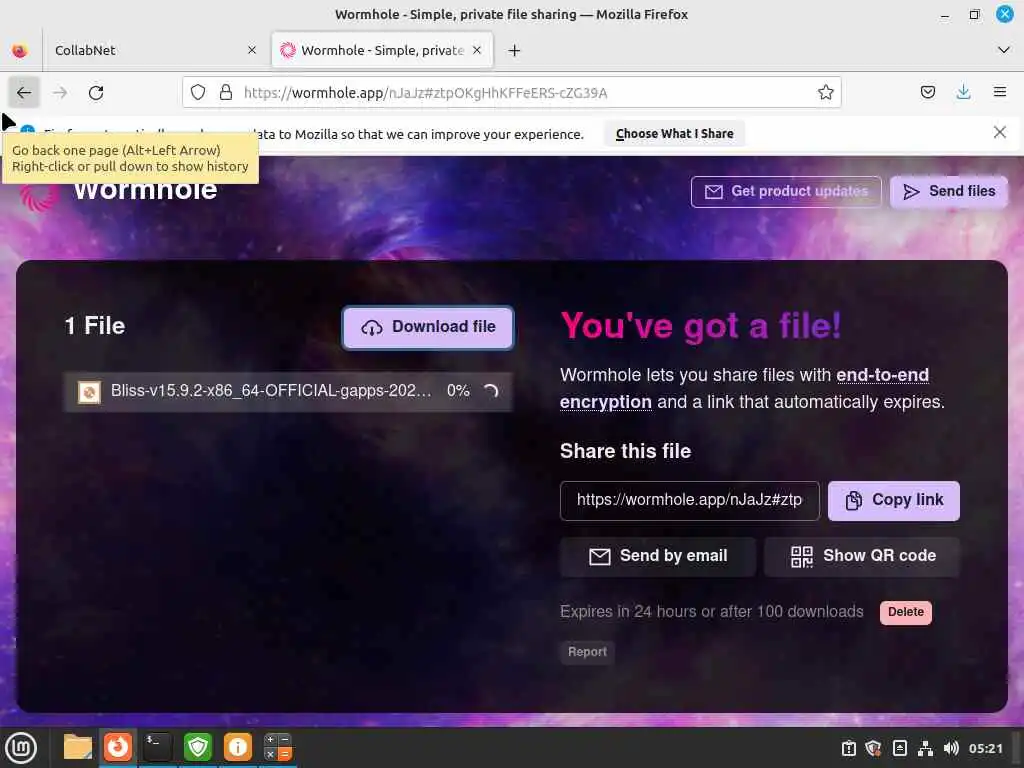The width and height of the screenshot is (1024, 768).
Task: Click the Firefox View icon
Action: tap(20, 50)
